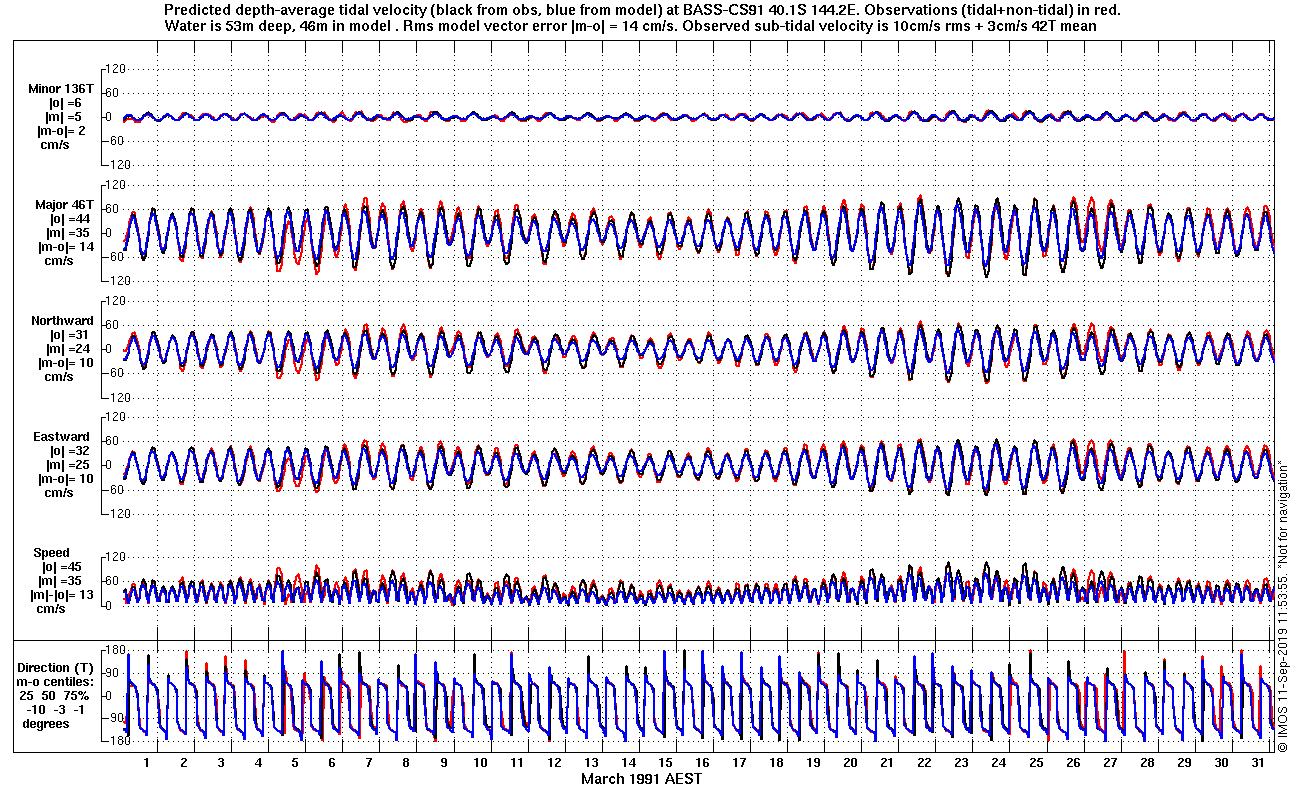Select '|m| =5' in the Minor panel

(67, 117)
